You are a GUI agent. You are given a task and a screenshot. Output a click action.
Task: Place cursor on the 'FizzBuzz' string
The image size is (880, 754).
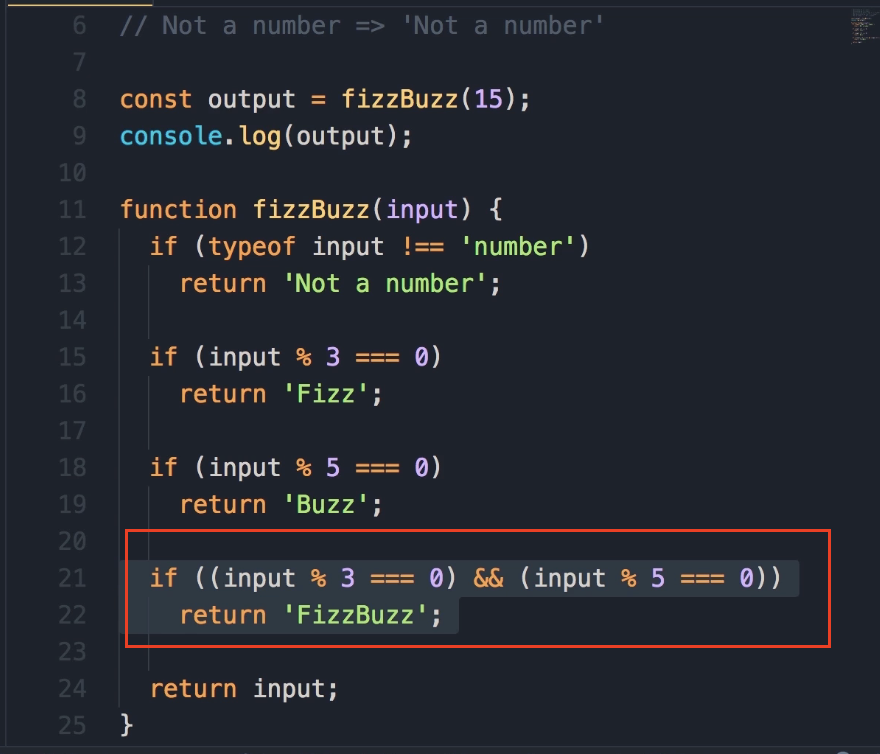click(x=355, y=615)
